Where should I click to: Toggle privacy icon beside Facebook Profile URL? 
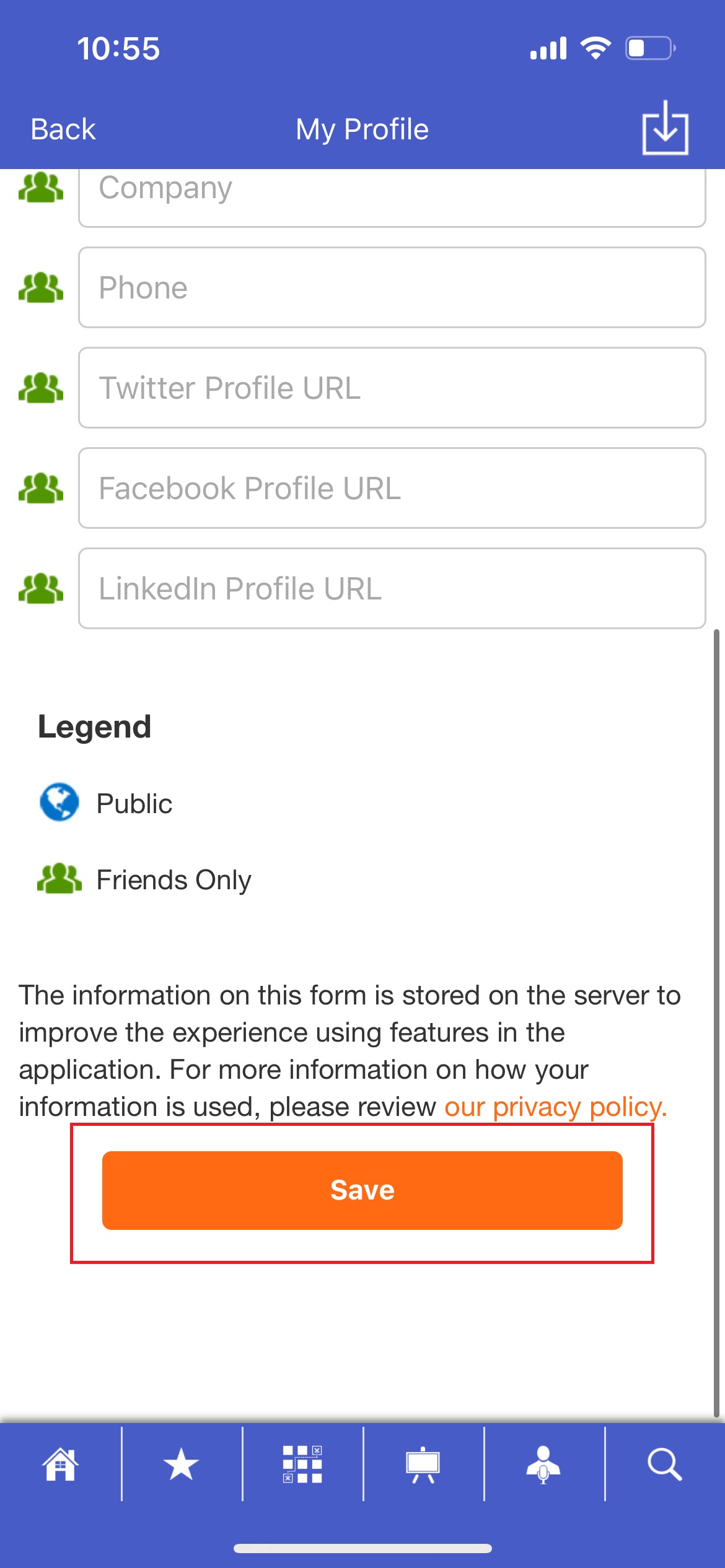coord(41,488)
